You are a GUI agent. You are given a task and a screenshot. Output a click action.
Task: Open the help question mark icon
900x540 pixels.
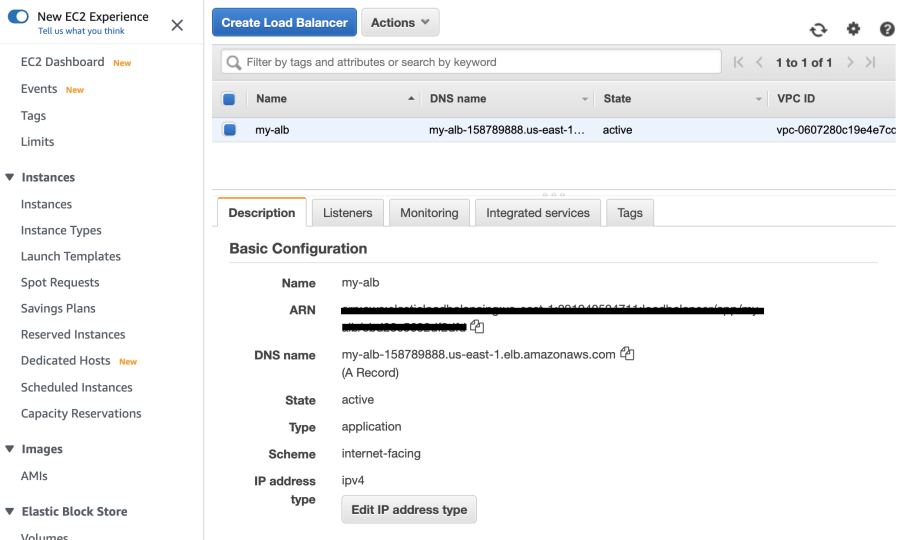pyautogui.click(x=887, y=29)
